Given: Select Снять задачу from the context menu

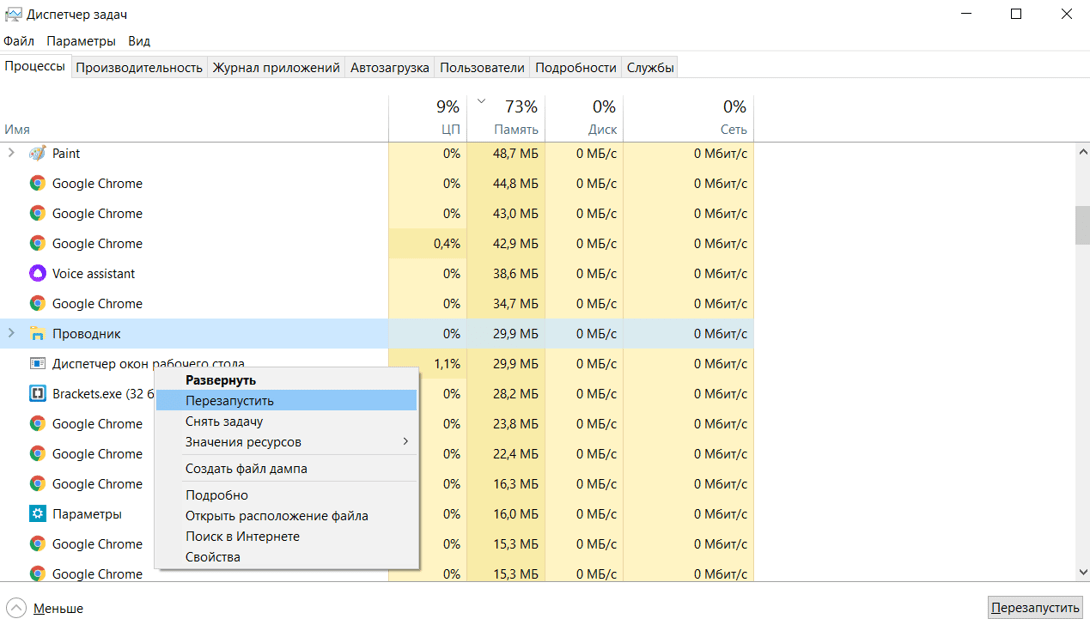Looking at the screenshot, I should click(x=224, y=421).
